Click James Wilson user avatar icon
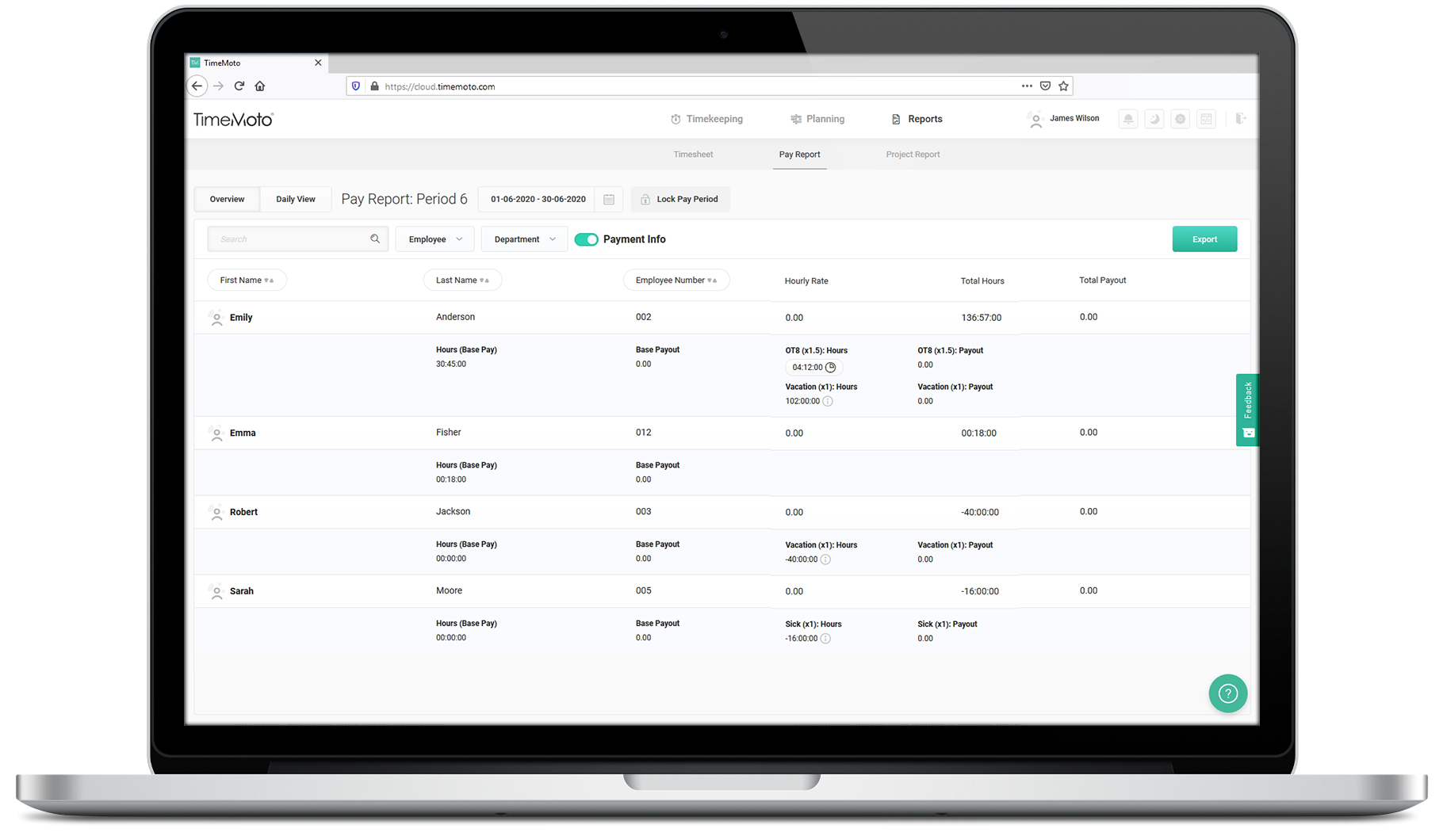1443x840 pixels. 1035,120
